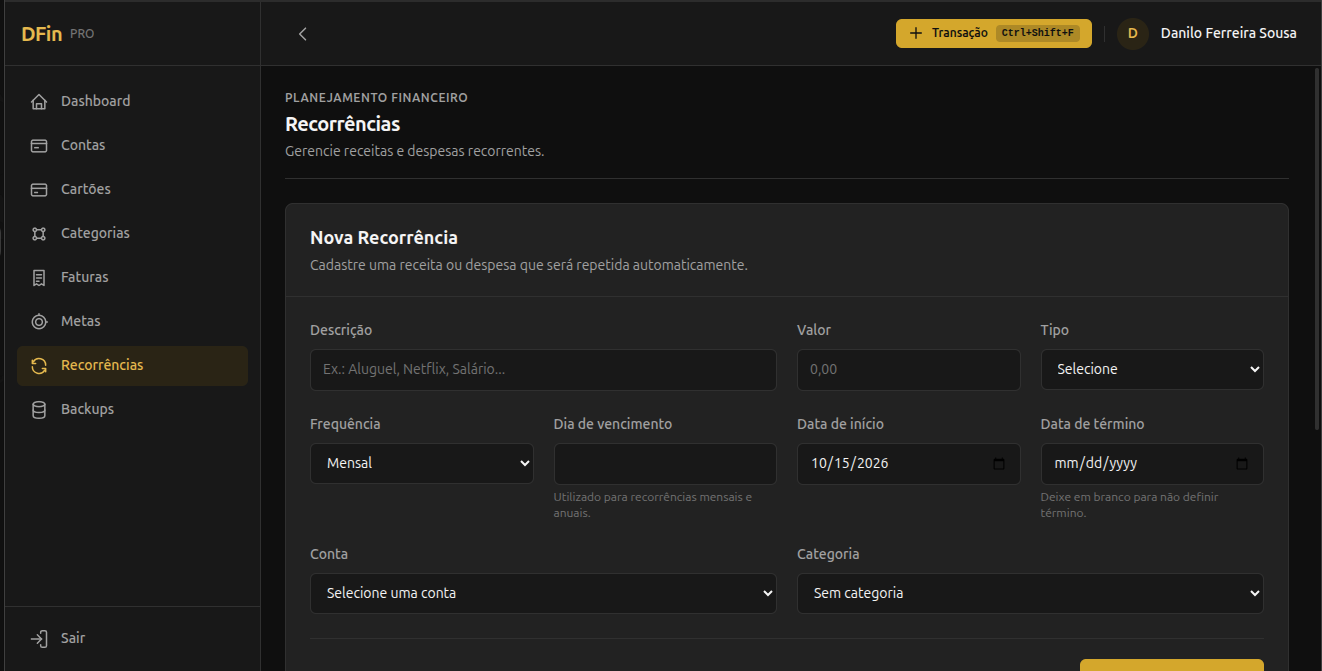The image size is (1322, 671).
Task: Click the Descrição input field
Action: [543, 369]
